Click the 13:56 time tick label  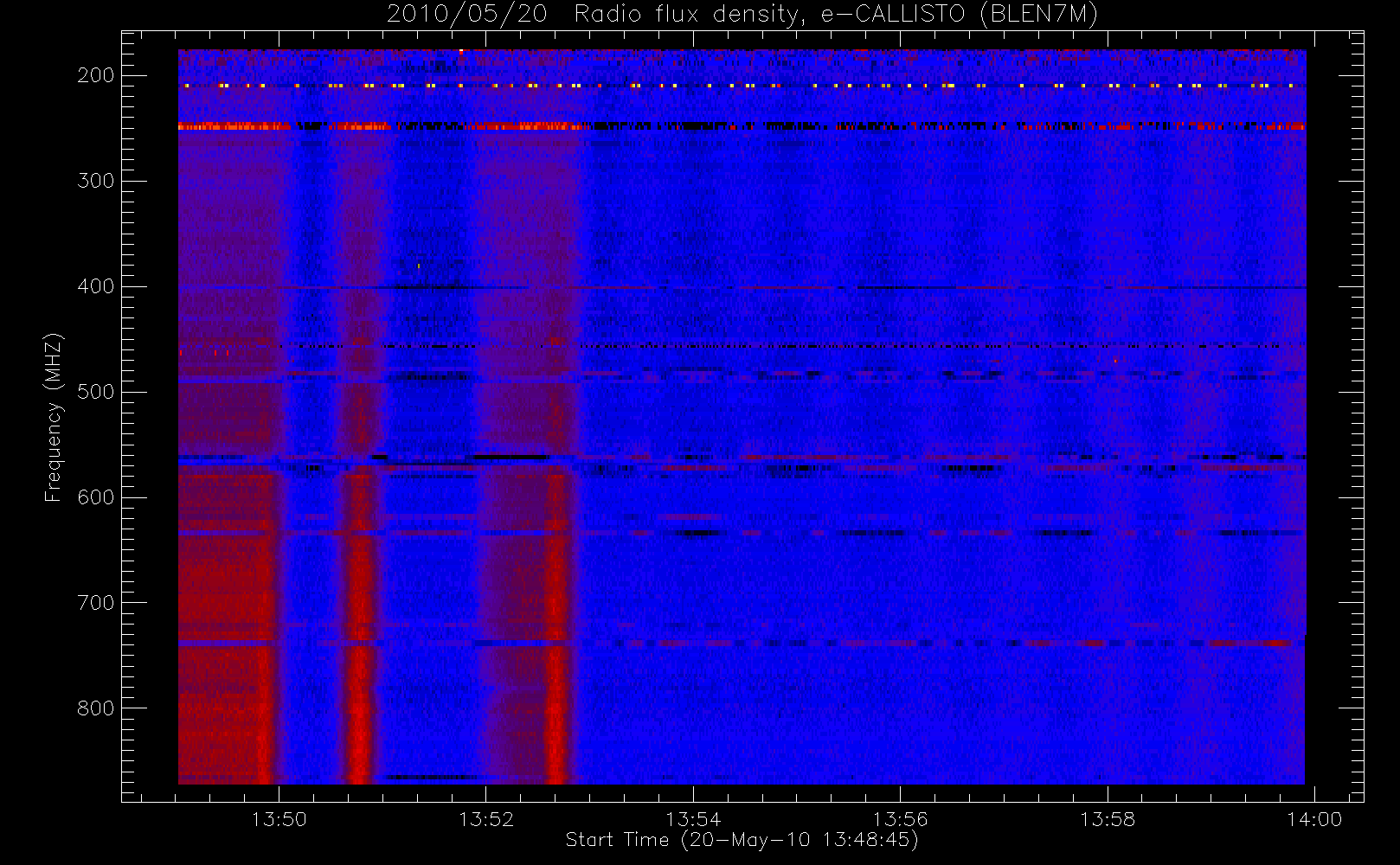coord(900,819)
